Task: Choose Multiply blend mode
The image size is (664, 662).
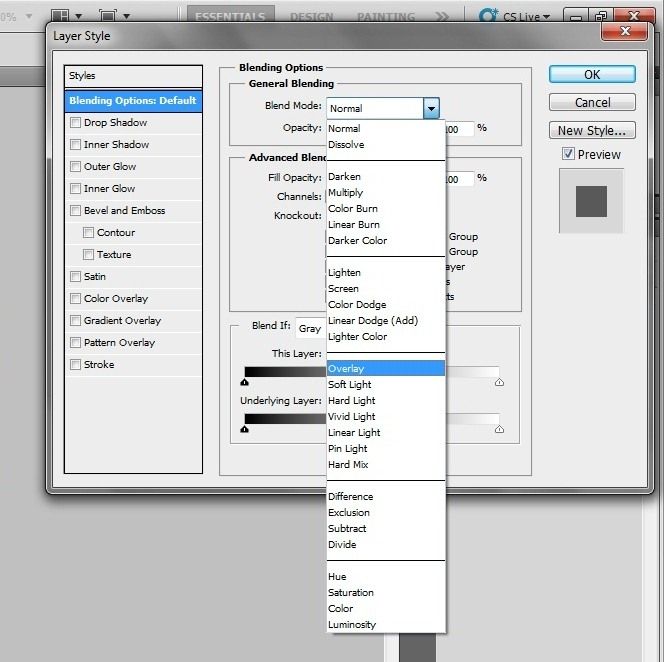Action: (346, 193)
